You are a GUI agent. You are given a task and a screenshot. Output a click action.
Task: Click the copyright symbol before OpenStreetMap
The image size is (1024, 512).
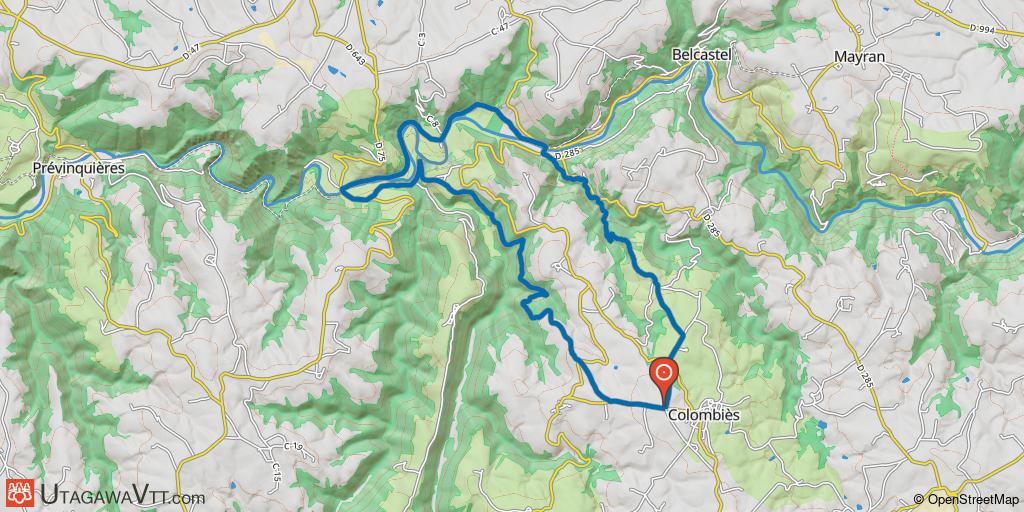(920, 500)
